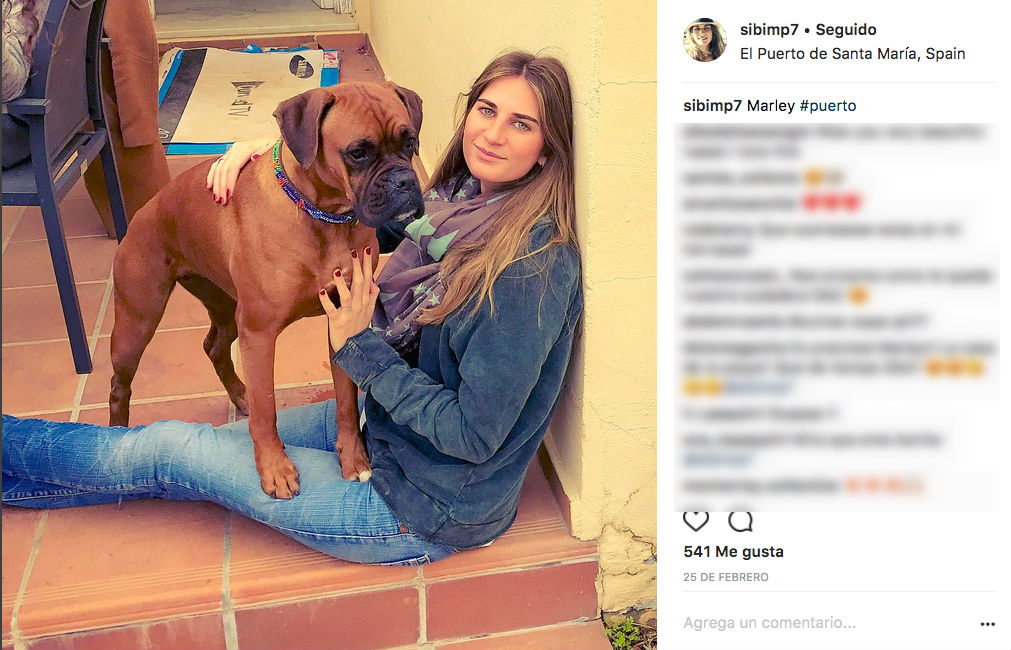1011x650 pixels.
Task: Click the speech bubble comment icon
Action: (740, 520)
